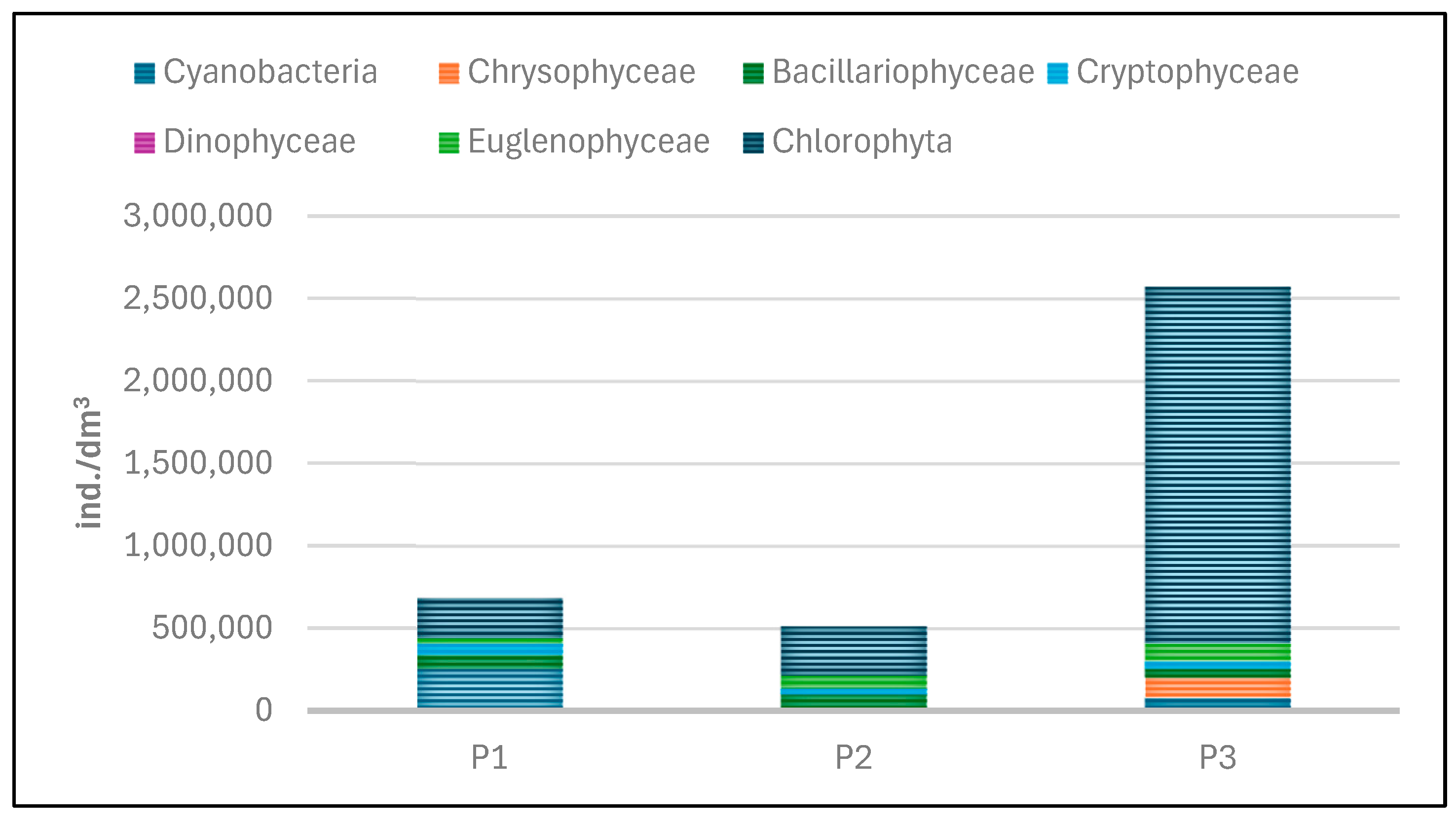Select the Dinophyceae legend text label
The image size is (1456, 824).
click(x=259, y=142)
